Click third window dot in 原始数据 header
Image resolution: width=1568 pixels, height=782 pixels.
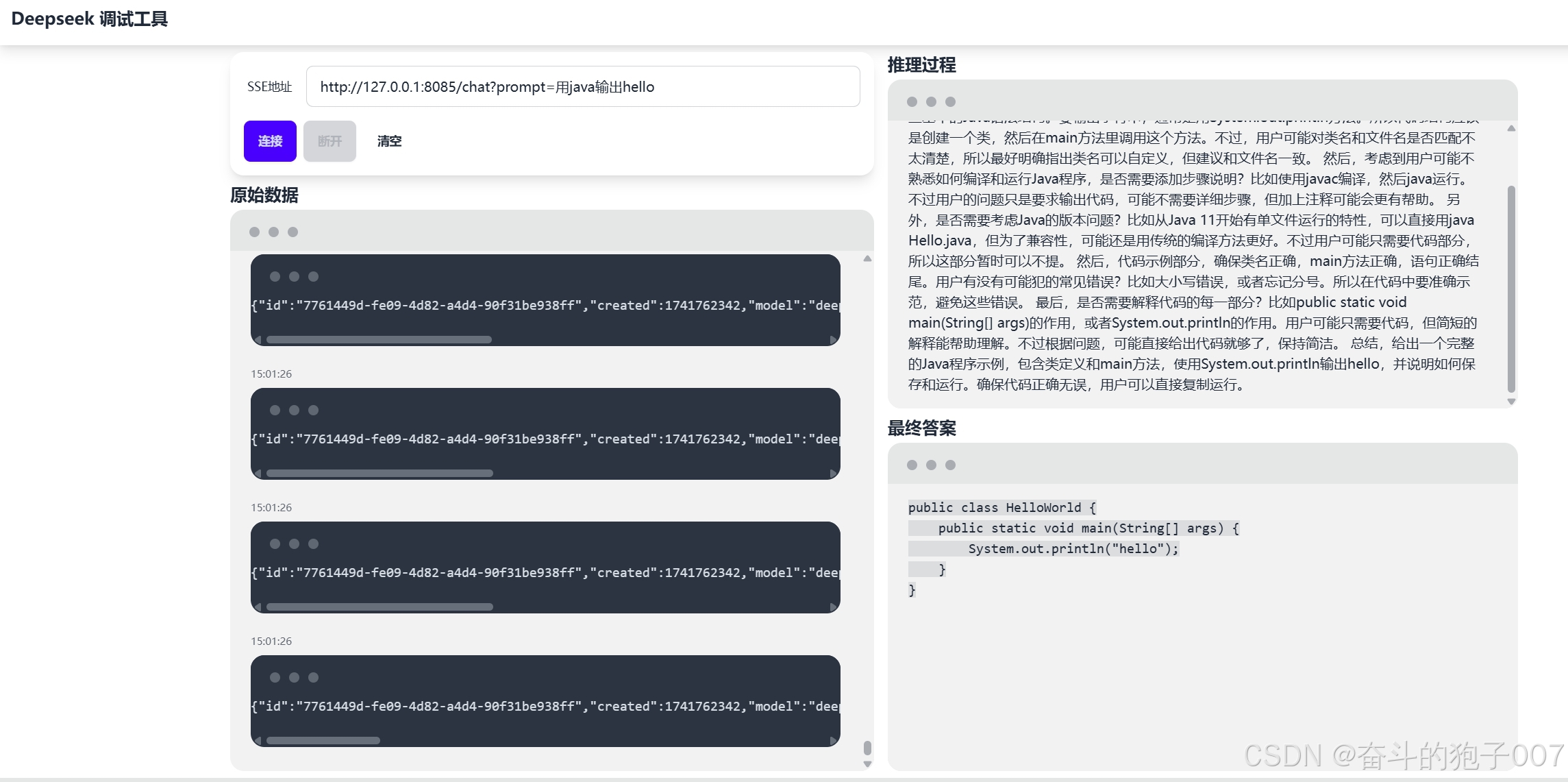(x=293, y=232)
